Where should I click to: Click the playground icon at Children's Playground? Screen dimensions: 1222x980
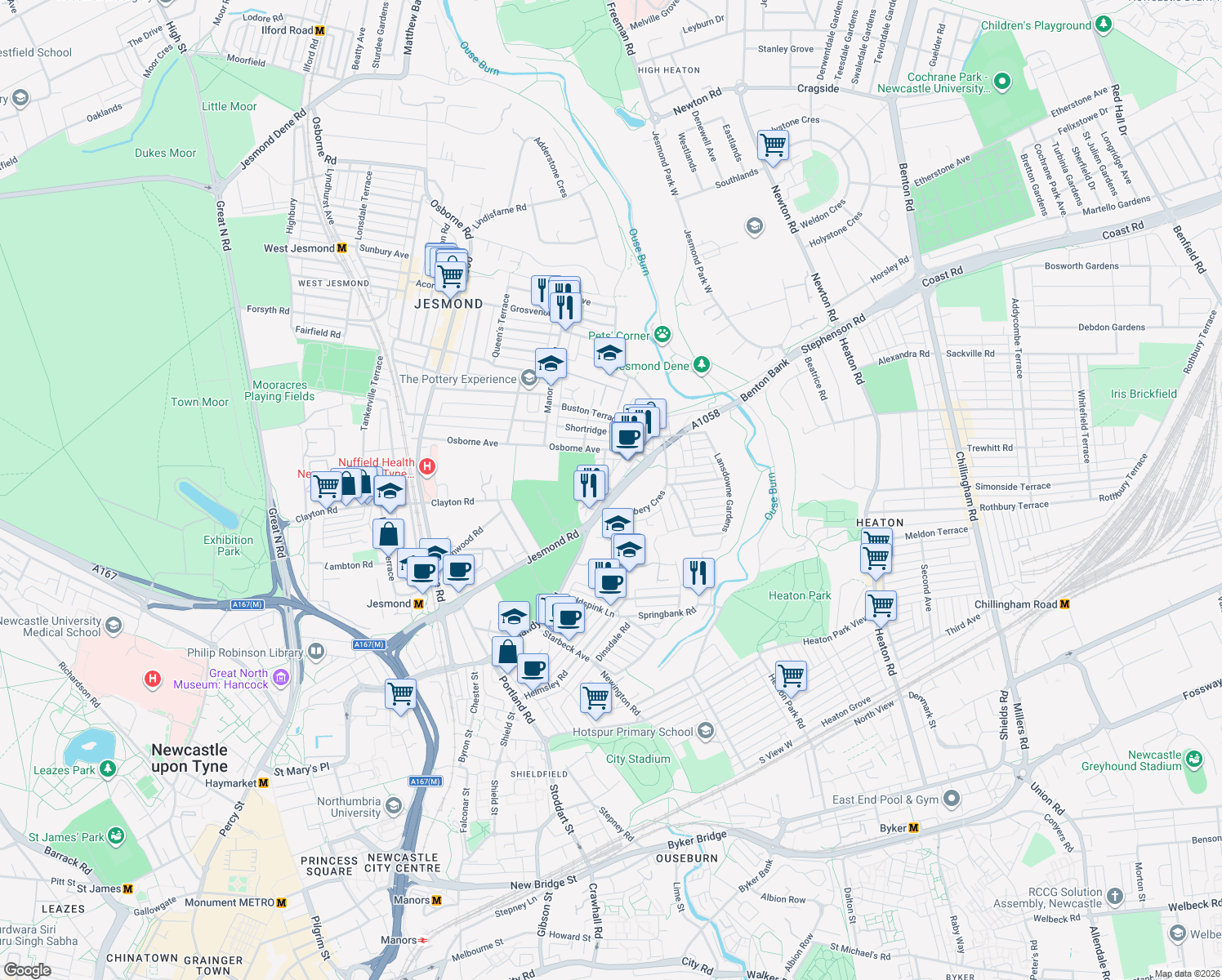click(x=1104, y=24)
